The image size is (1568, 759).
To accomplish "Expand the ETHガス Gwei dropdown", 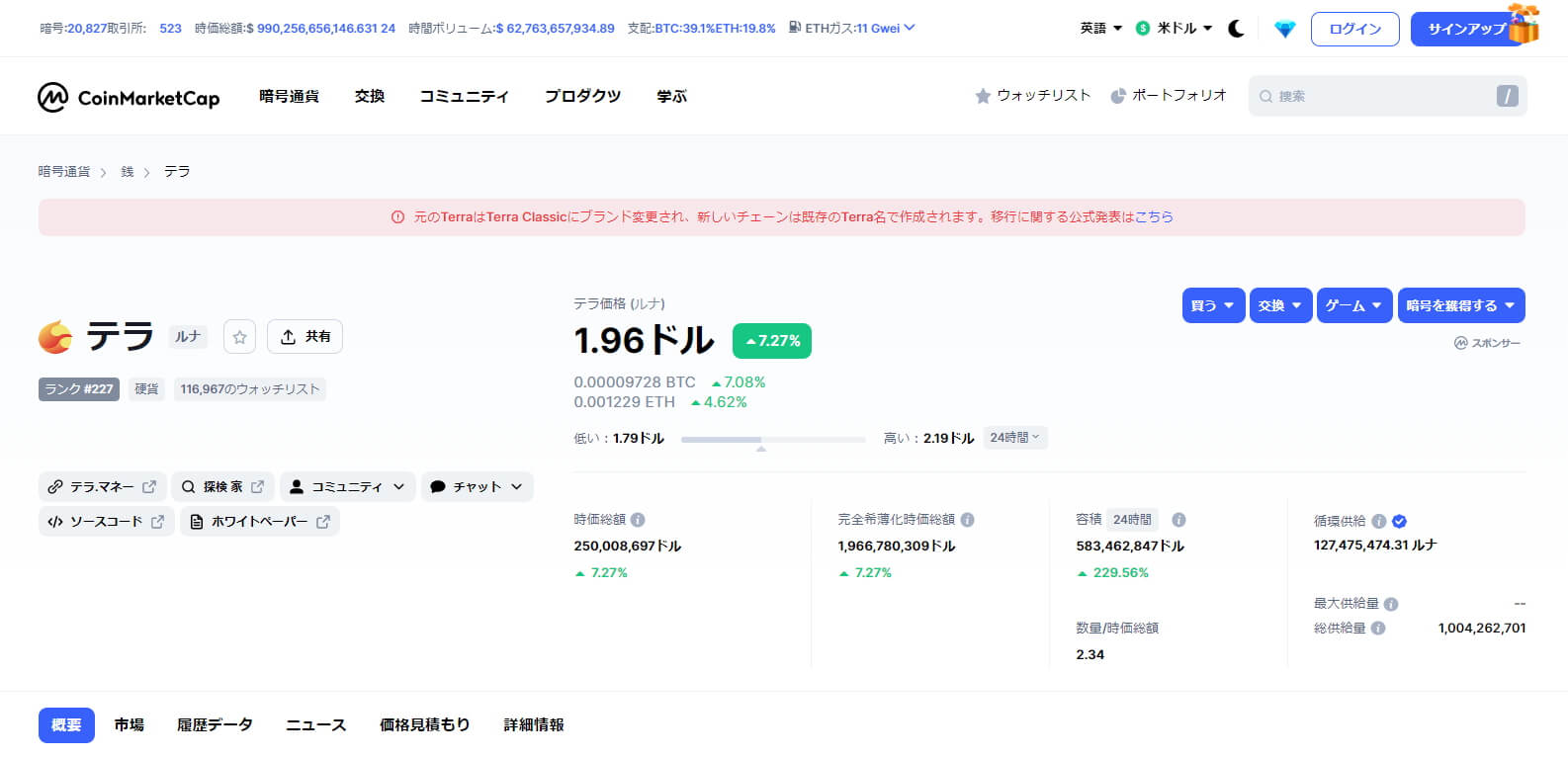I will 852,29.
